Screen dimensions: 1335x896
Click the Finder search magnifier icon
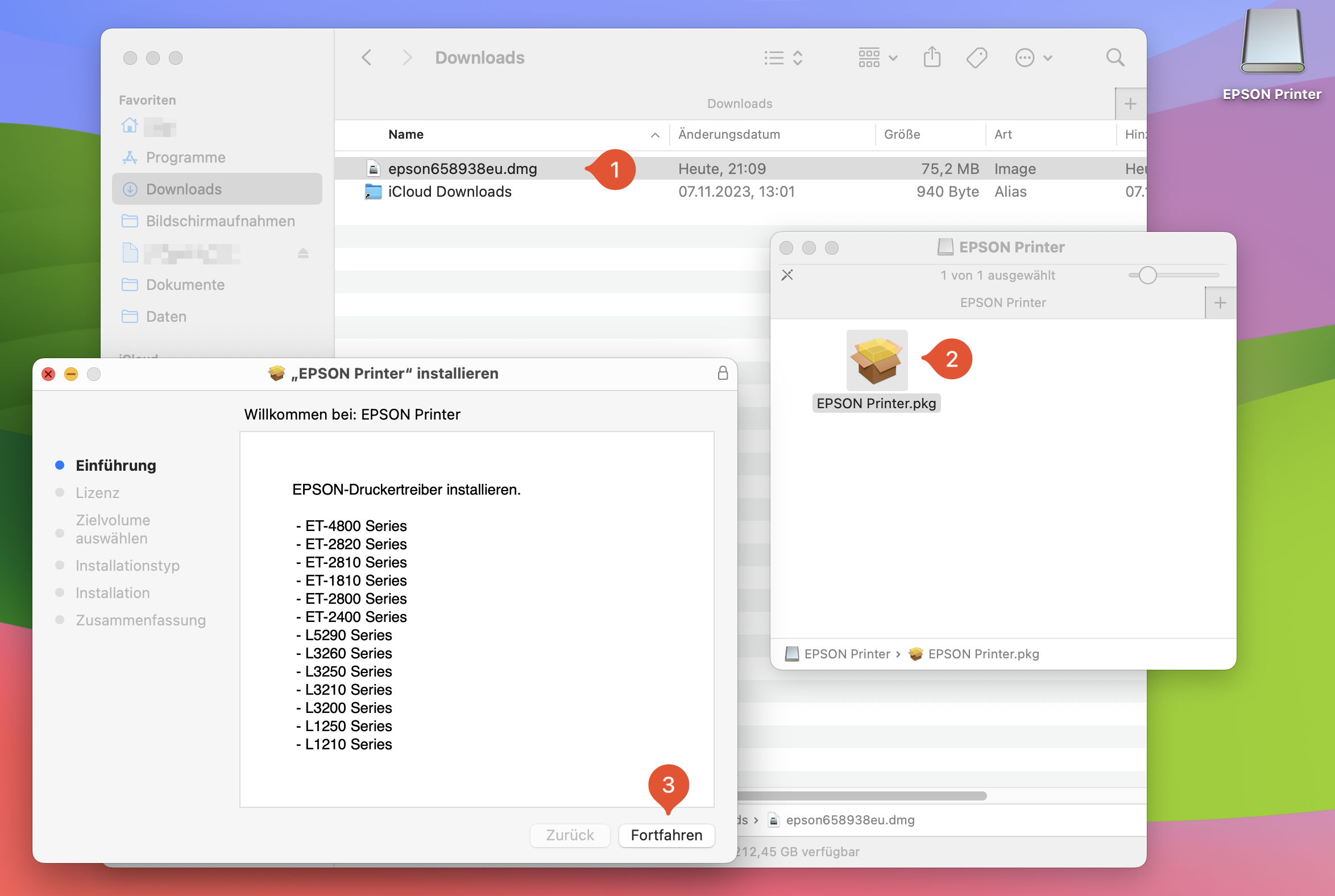[x=1114, y=58]
